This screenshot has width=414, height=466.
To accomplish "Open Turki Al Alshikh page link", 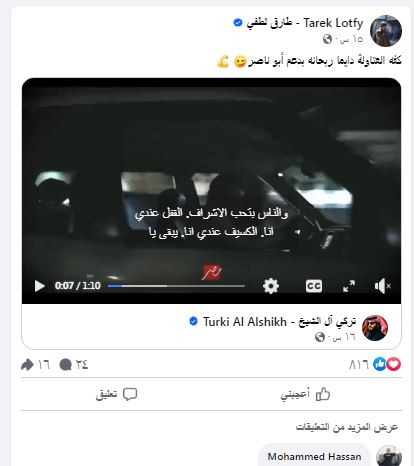I will (x=279, y=322).
